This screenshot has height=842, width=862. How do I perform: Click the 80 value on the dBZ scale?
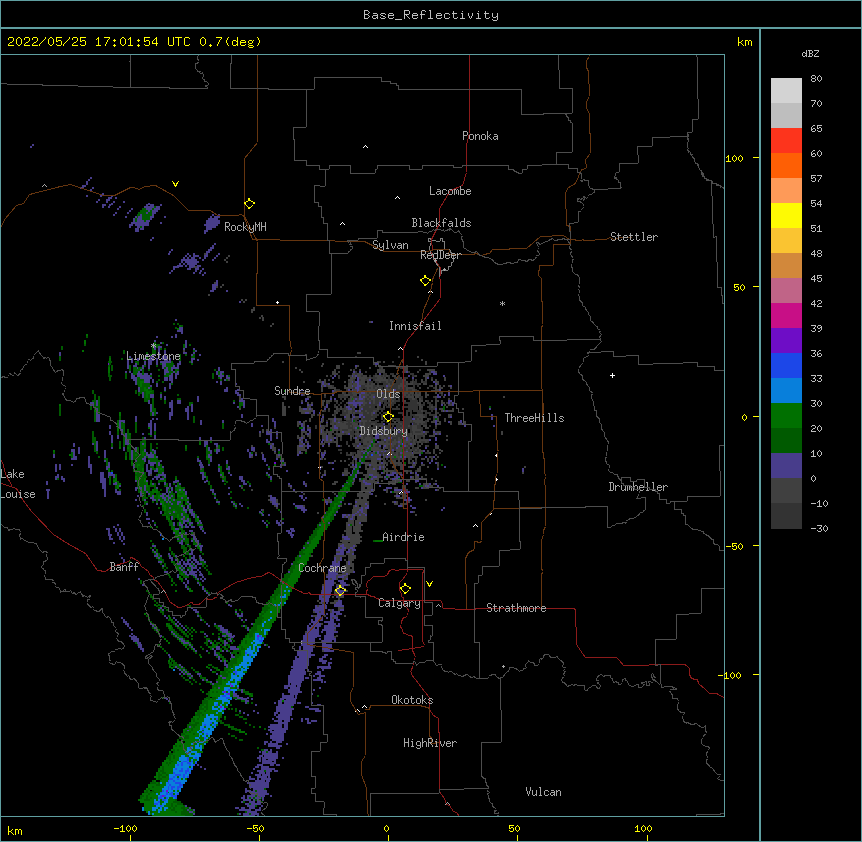click(x=816, y=78)
